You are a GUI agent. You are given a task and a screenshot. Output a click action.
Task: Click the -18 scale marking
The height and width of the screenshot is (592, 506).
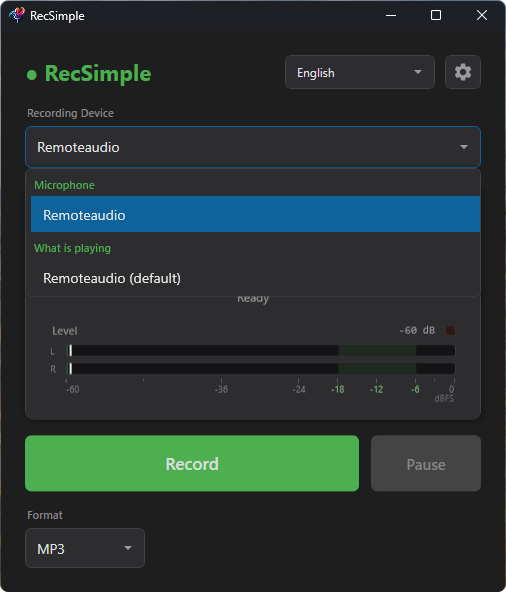pos(338,389)
